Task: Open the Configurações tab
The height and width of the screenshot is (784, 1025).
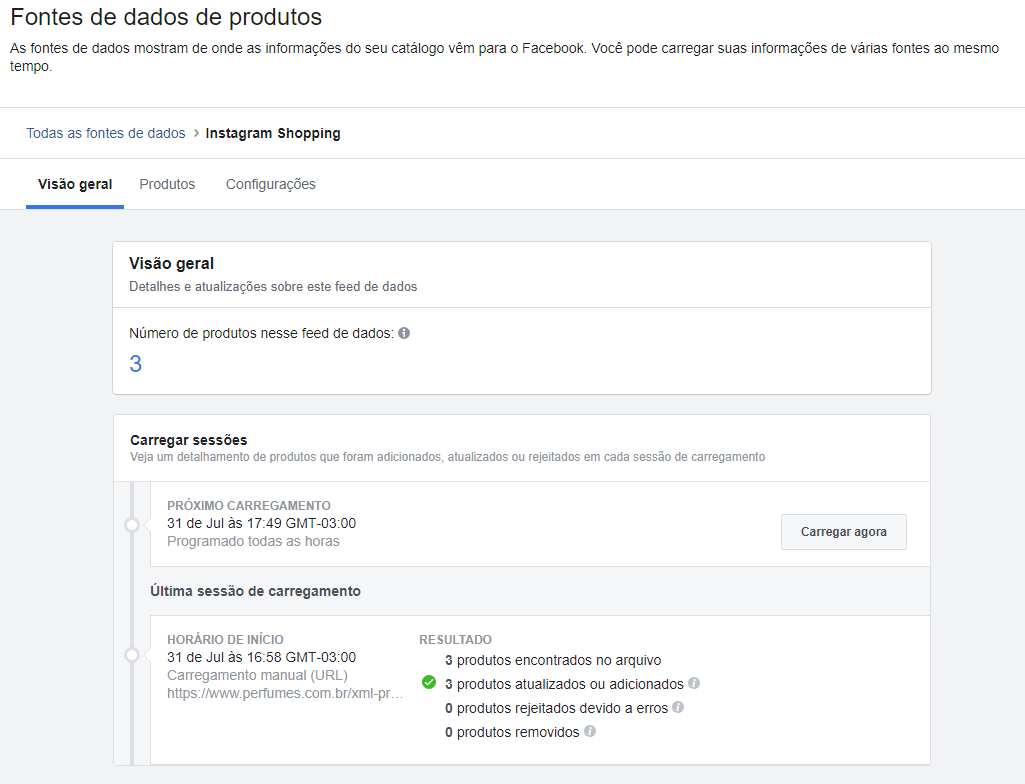Action: click(271, 184)
